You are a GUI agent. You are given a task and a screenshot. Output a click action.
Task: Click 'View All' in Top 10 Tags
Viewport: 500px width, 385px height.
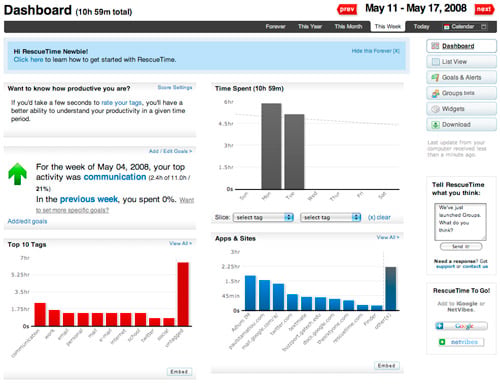(180, 243)
